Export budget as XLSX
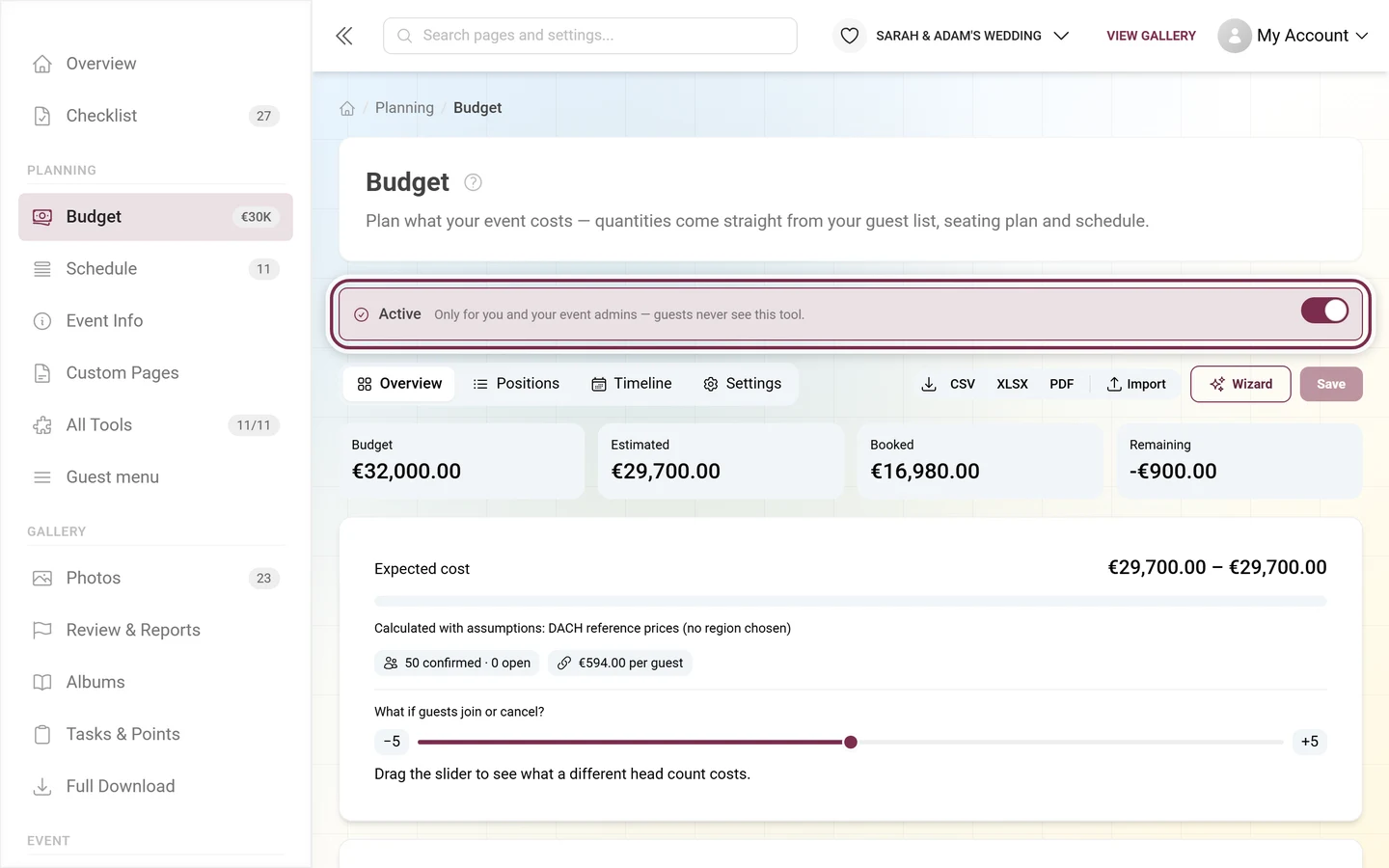Screen dimensions: 1389x868 [x=1012, y=384]
